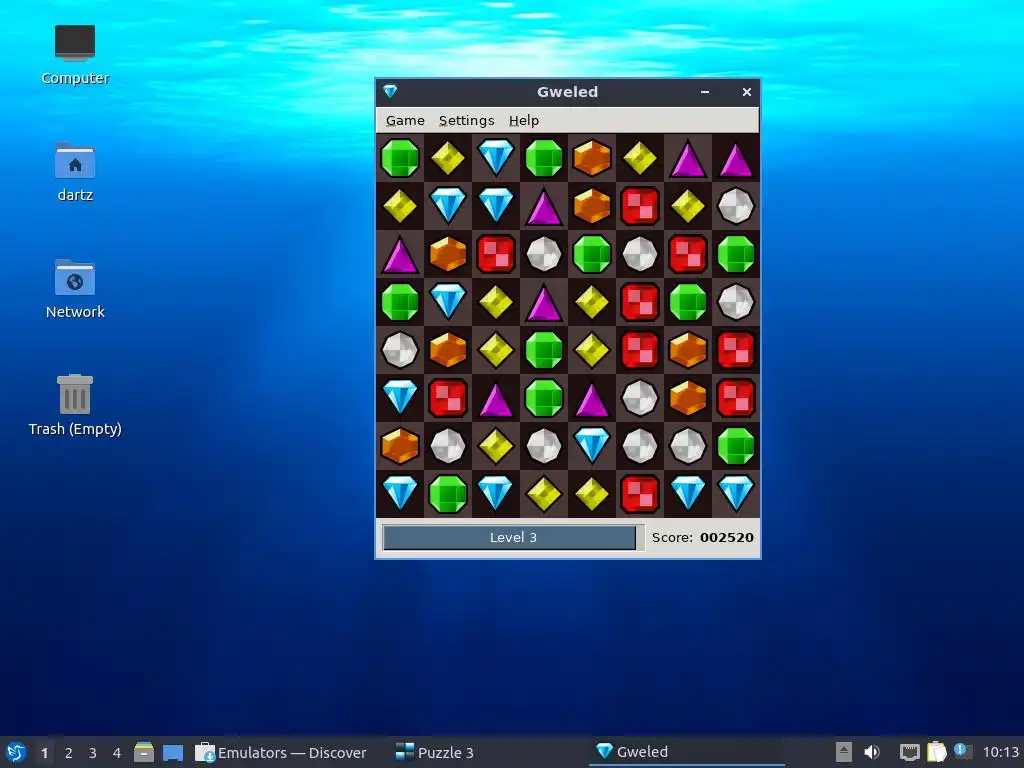Switch to workspace 1
Viewport: 1024px width, 768px height.
pos(44,753)
